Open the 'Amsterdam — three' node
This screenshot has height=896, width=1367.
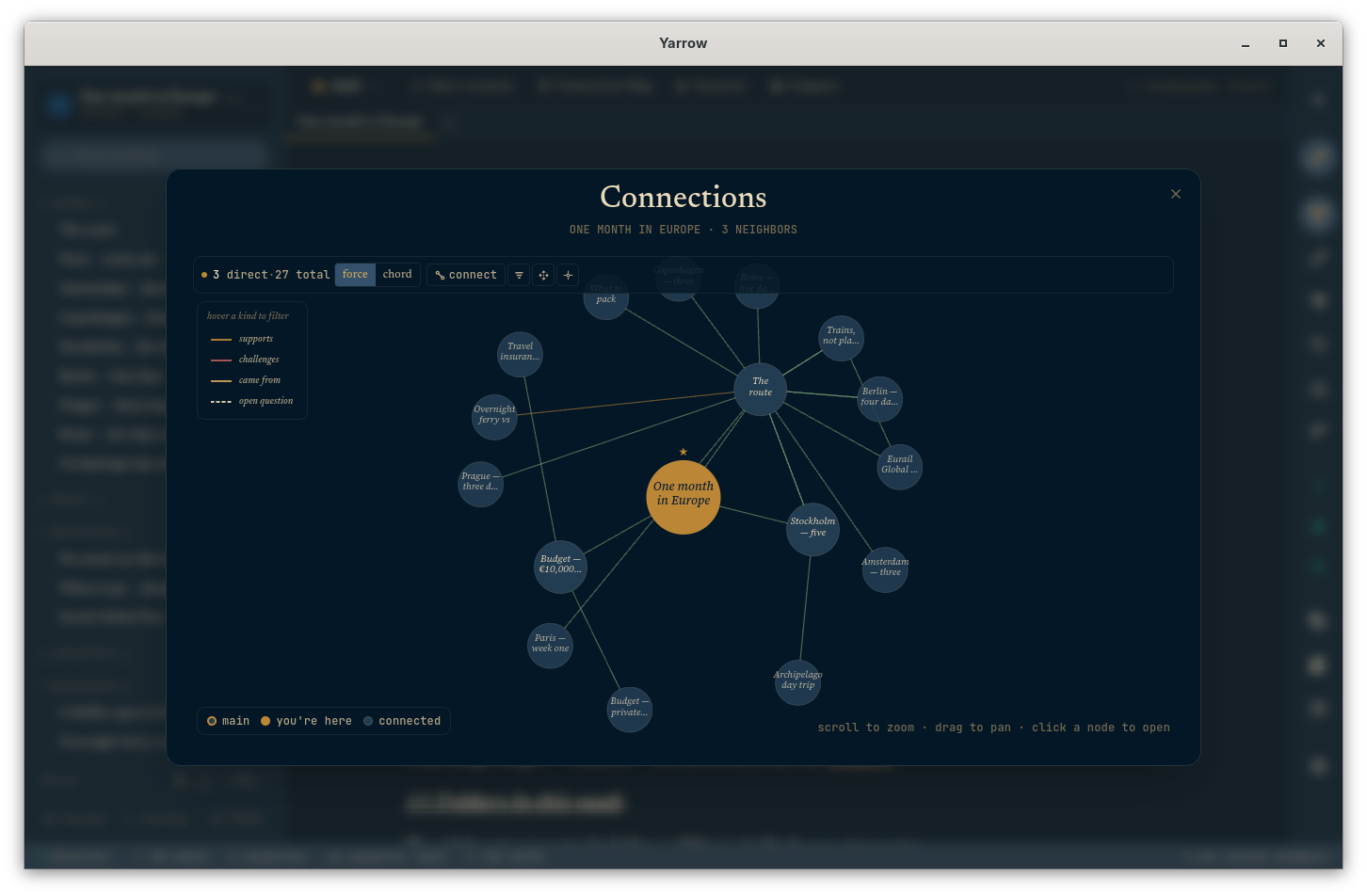(x=885, y=569)
